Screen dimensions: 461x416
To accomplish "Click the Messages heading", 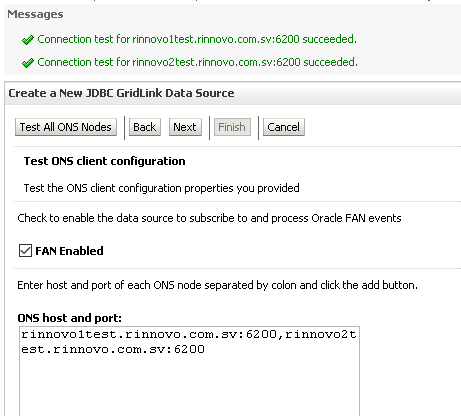I will pos(35,14).
